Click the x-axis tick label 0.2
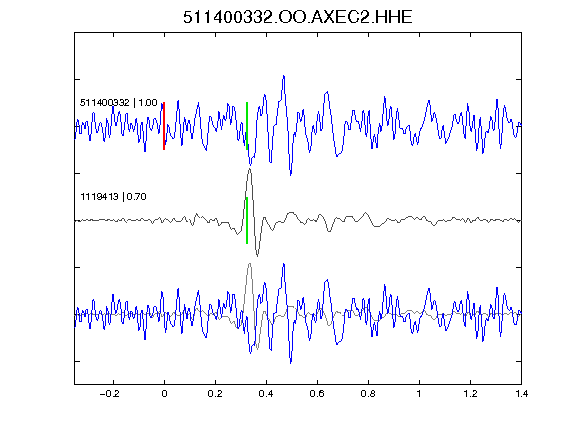576x432 pixels. tap(215, 394)
